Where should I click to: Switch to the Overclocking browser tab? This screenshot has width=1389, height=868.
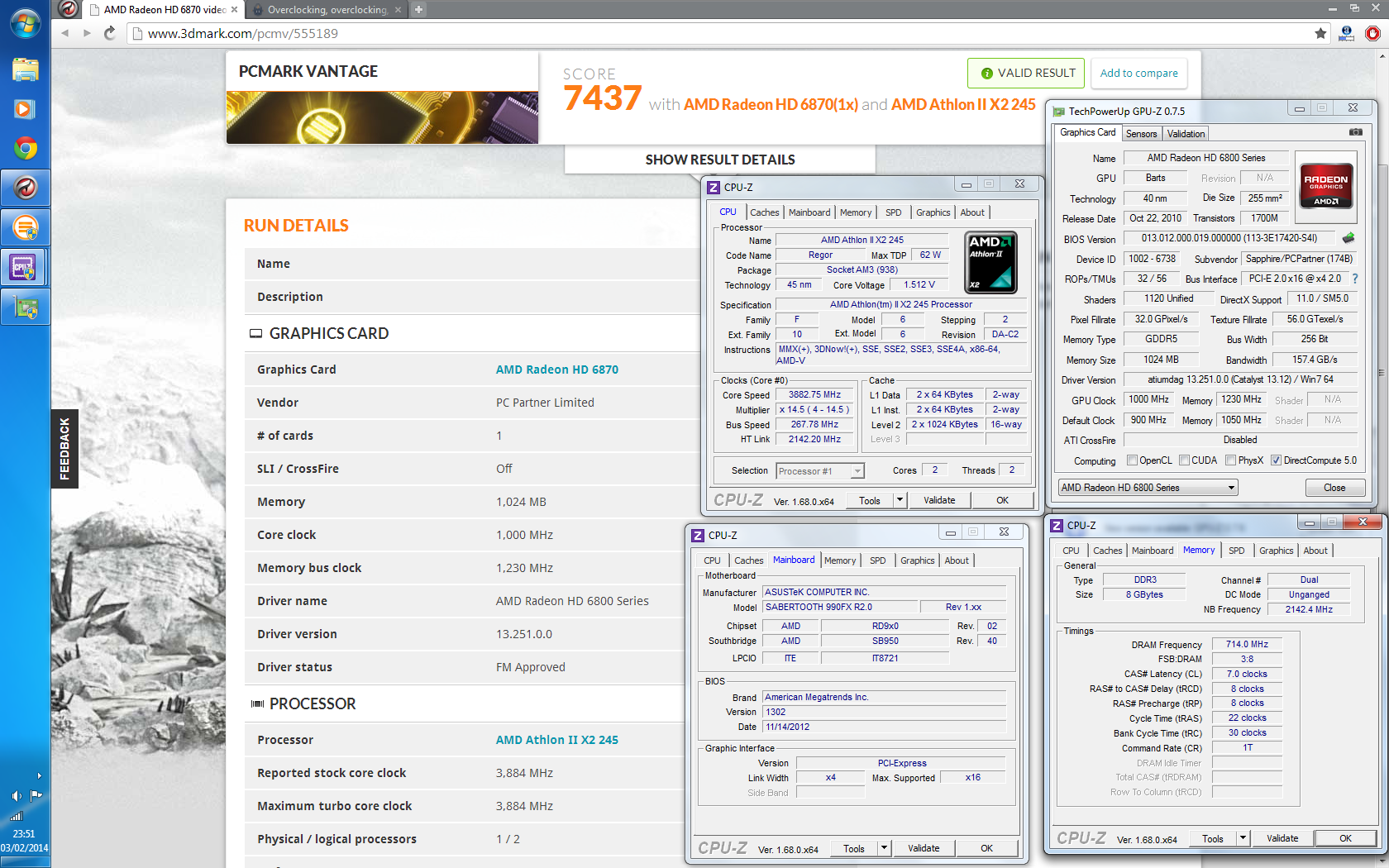coord(327,10)
